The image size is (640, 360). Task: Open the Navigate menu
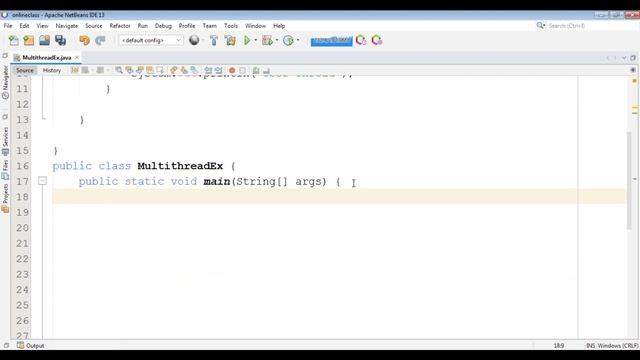(x=67, y=26)
